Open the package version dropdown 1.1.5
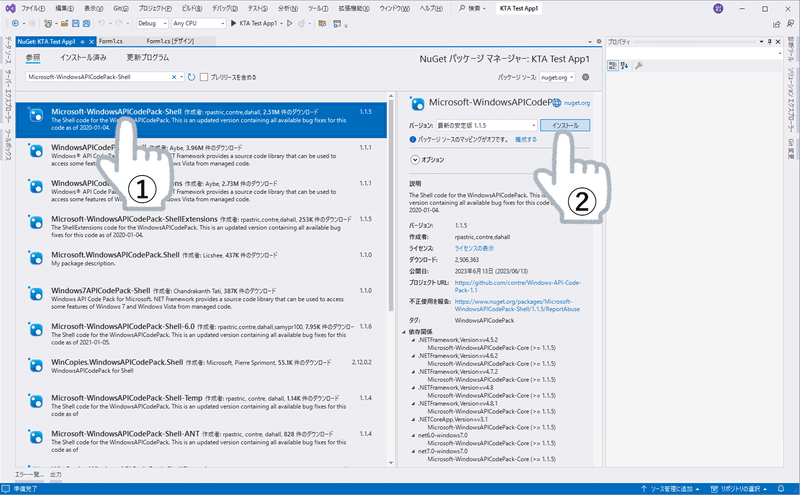Screen dimensions: 800x495 tap(486, 125)
